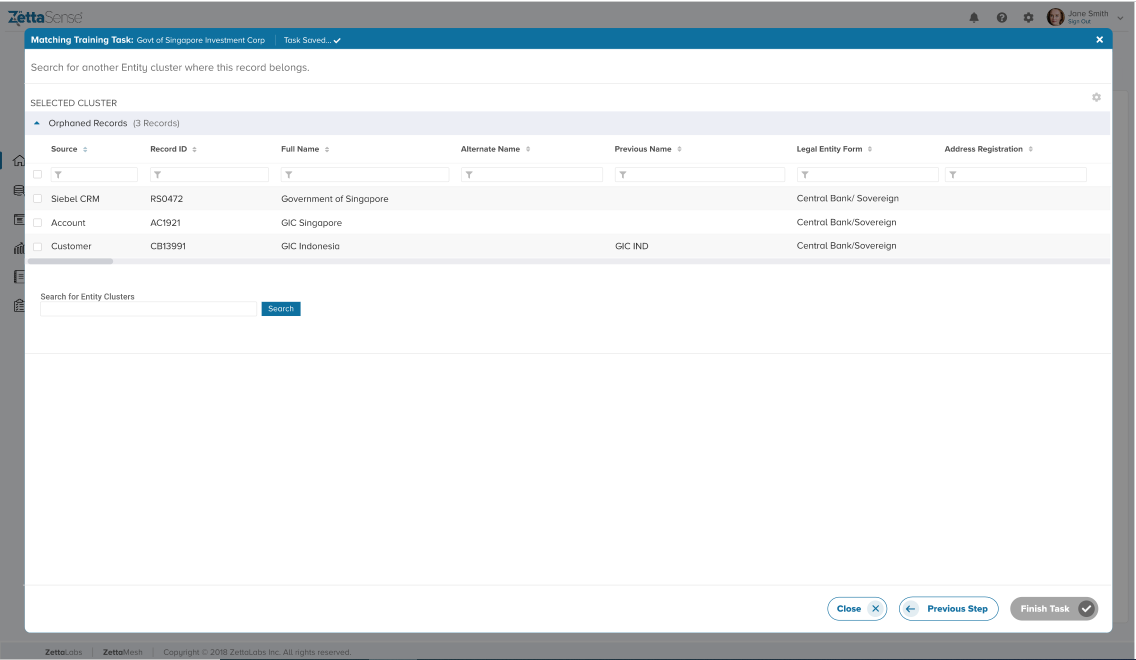Image resolution: width=1136 pixels, height=660 pixels.
Task: Sort by Legal Entity Form column
Action: point(870,149)
